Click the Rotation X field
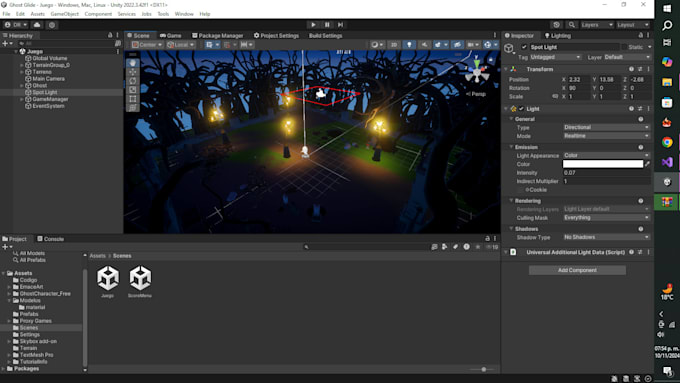 579,88
